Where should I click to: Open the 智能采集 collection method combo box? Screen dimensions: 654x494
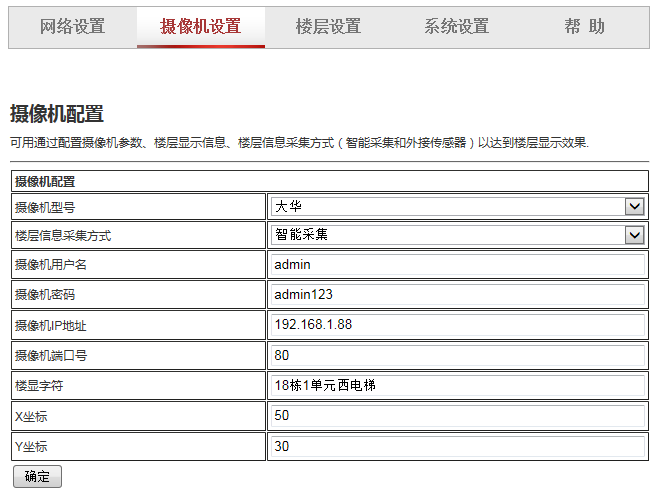(x=458, y=235)
